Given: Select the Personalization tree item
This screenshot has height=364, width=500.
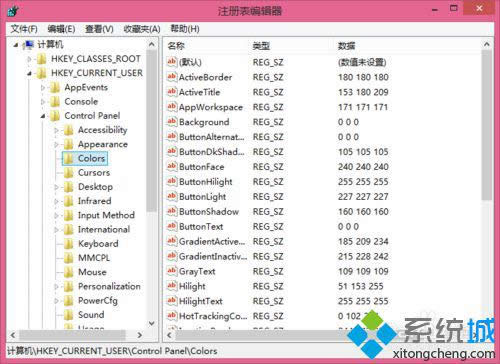Looking at the screenshot, I should click(109, 286).
